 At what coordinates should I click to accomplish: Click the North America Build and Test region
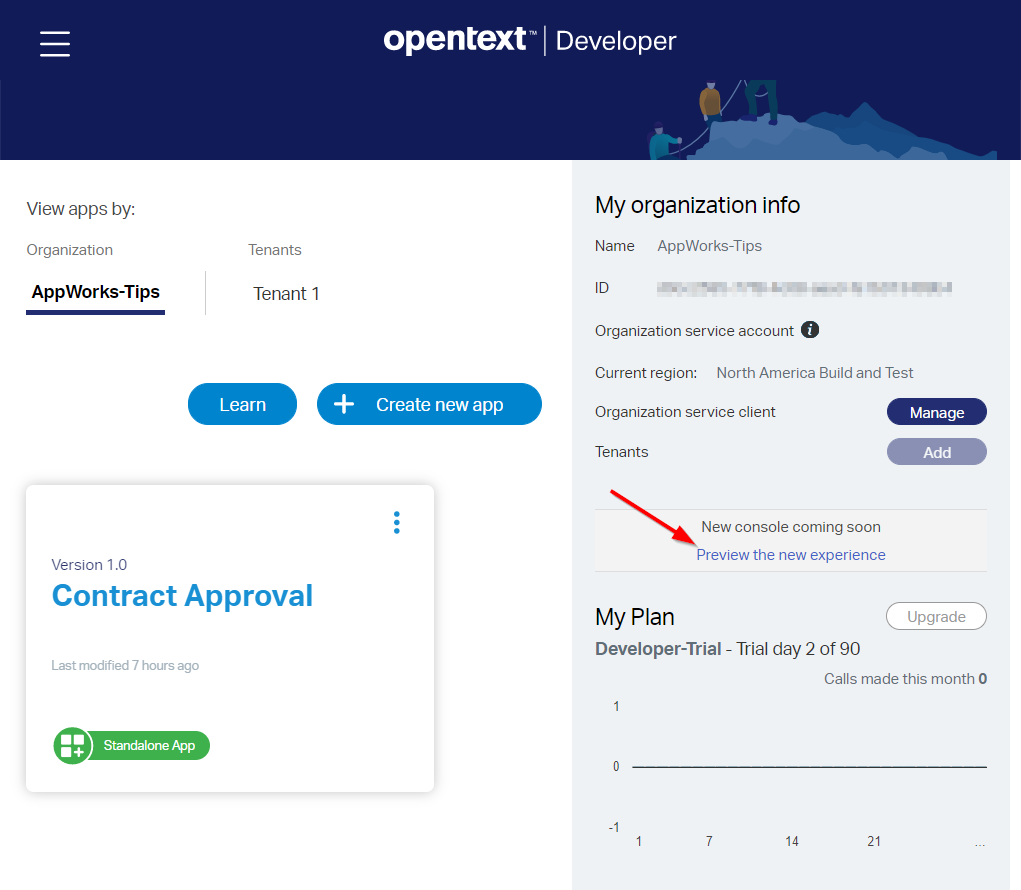(x=815, y=373)
